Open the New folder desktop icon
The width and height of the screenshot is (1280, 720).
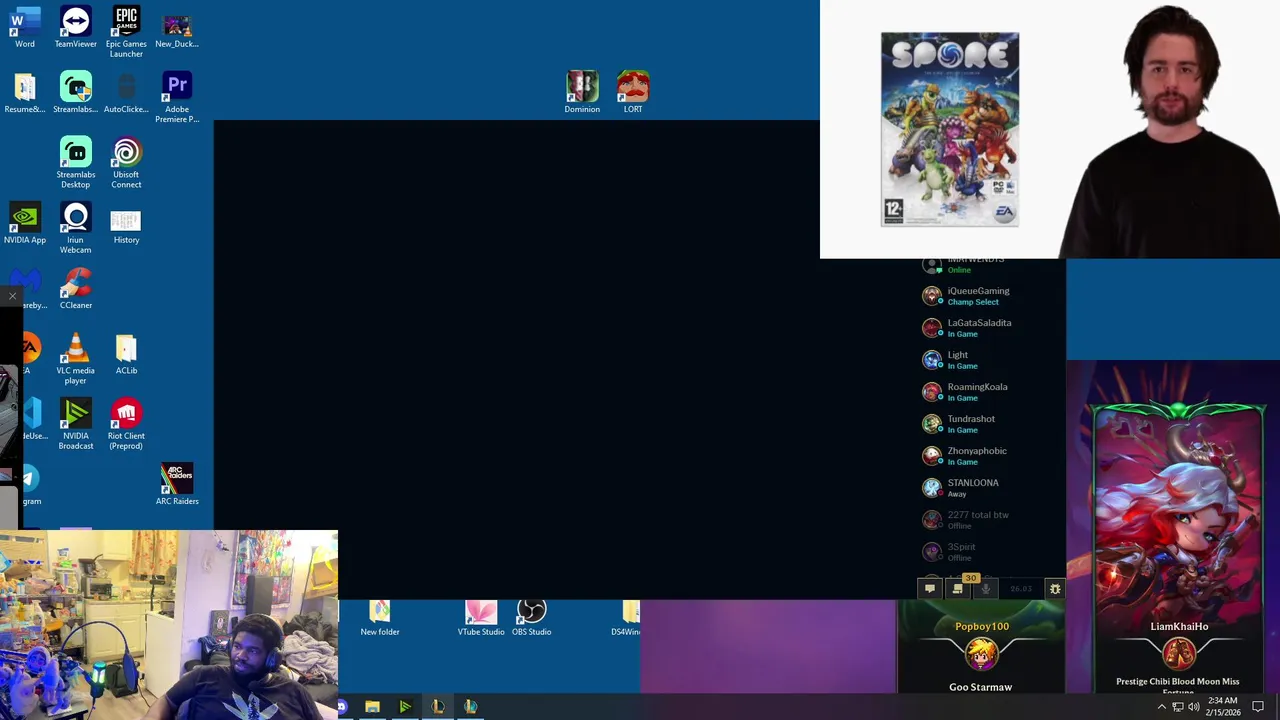(x=380, y=618)
